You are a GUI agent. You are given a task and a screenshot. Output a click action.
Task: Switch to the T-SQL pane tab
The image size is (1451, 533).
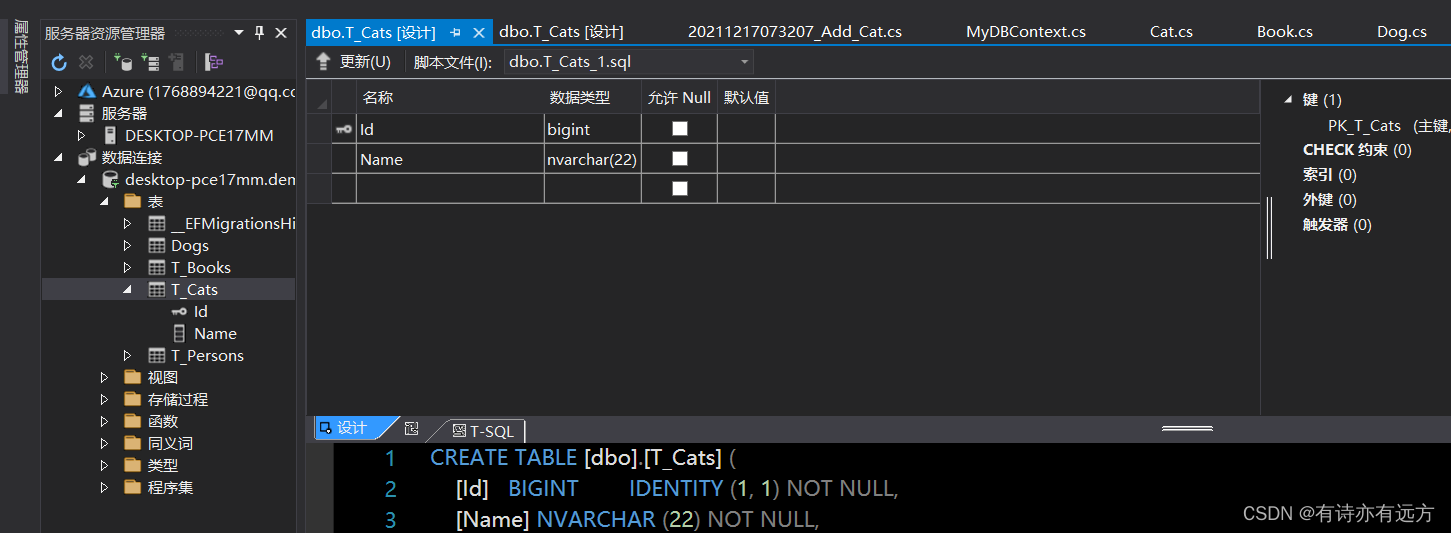coord(483,431)
